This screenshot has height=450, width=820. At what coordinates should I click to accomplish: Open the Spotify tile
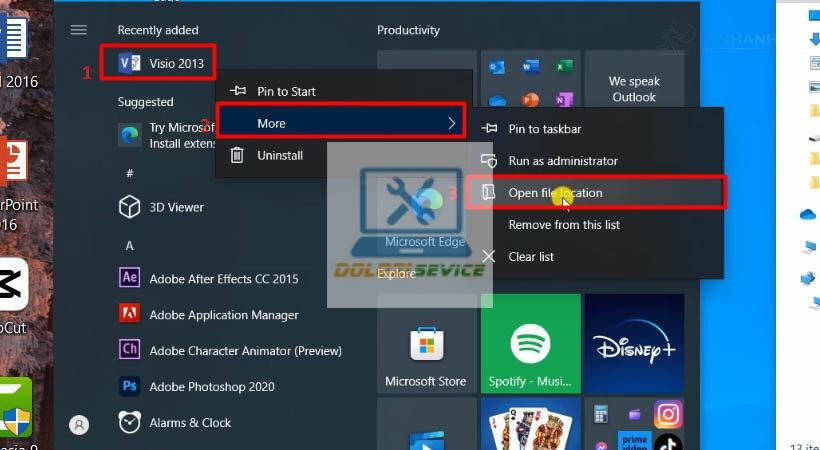point(530,344)
